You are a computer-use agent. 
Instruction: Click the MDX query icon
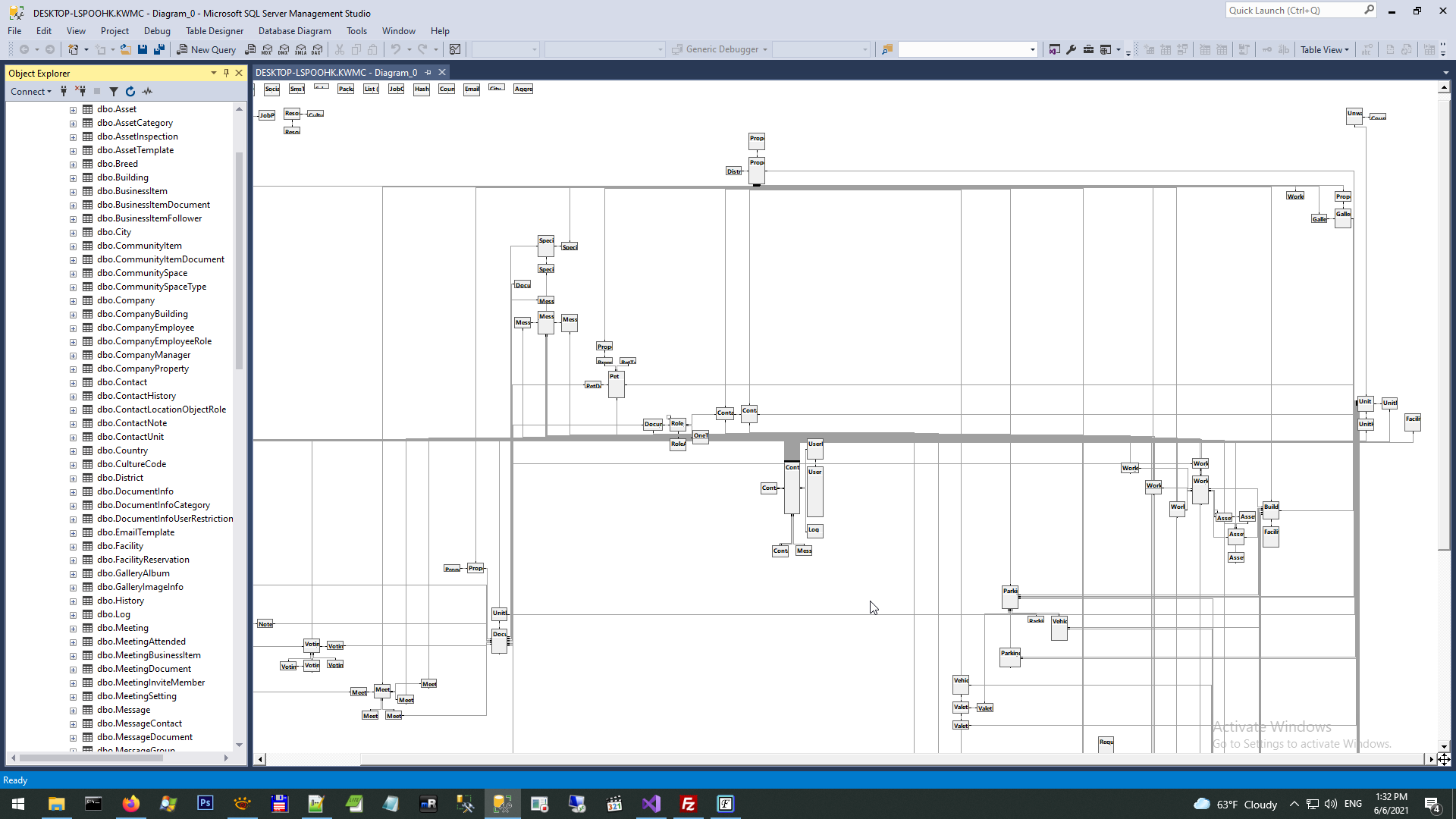(267, 50)
